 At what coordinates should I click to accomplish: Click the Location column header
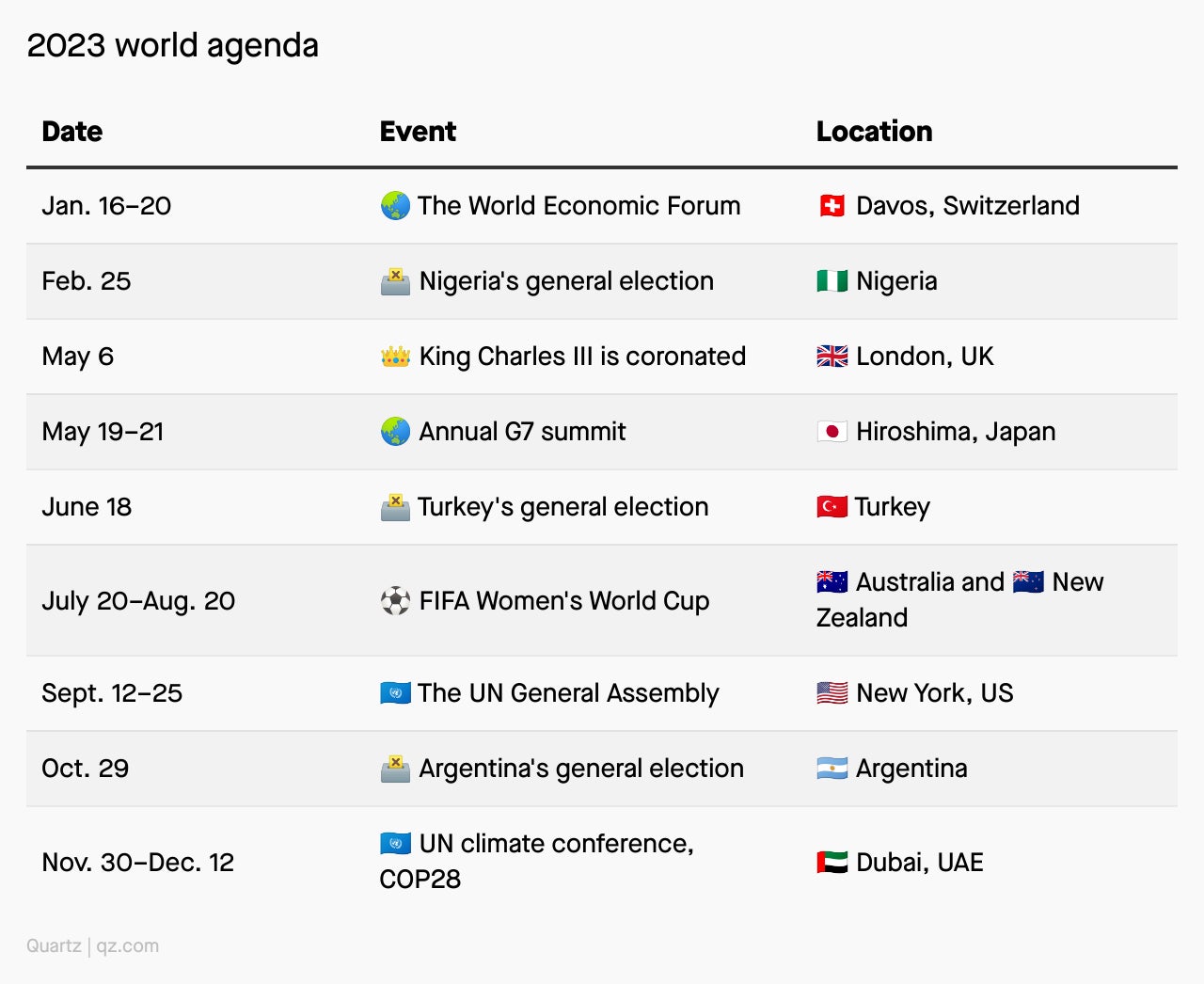pos(874,131)
